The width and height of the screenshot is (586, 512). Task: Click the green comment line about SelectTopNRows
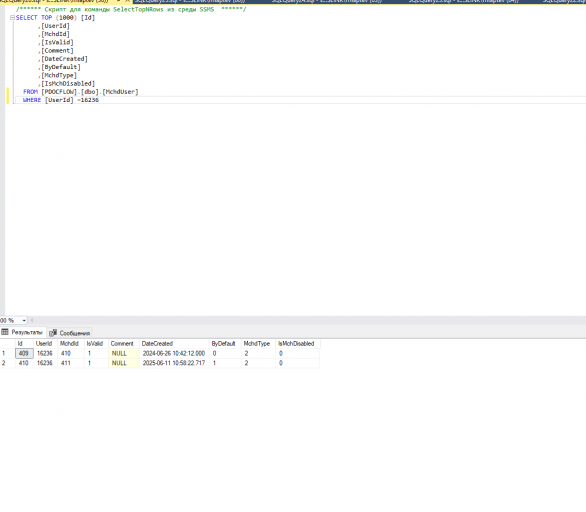click(131, 9)
